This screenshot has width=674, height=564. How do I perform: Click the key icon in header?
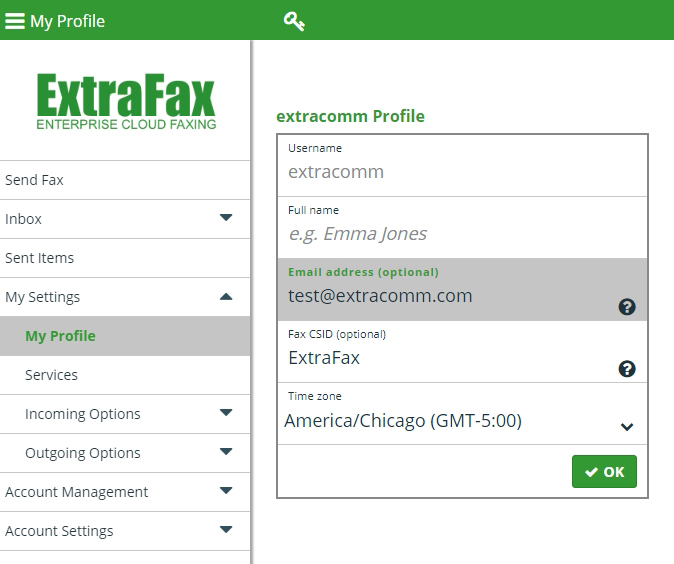(x=294, y=21)
